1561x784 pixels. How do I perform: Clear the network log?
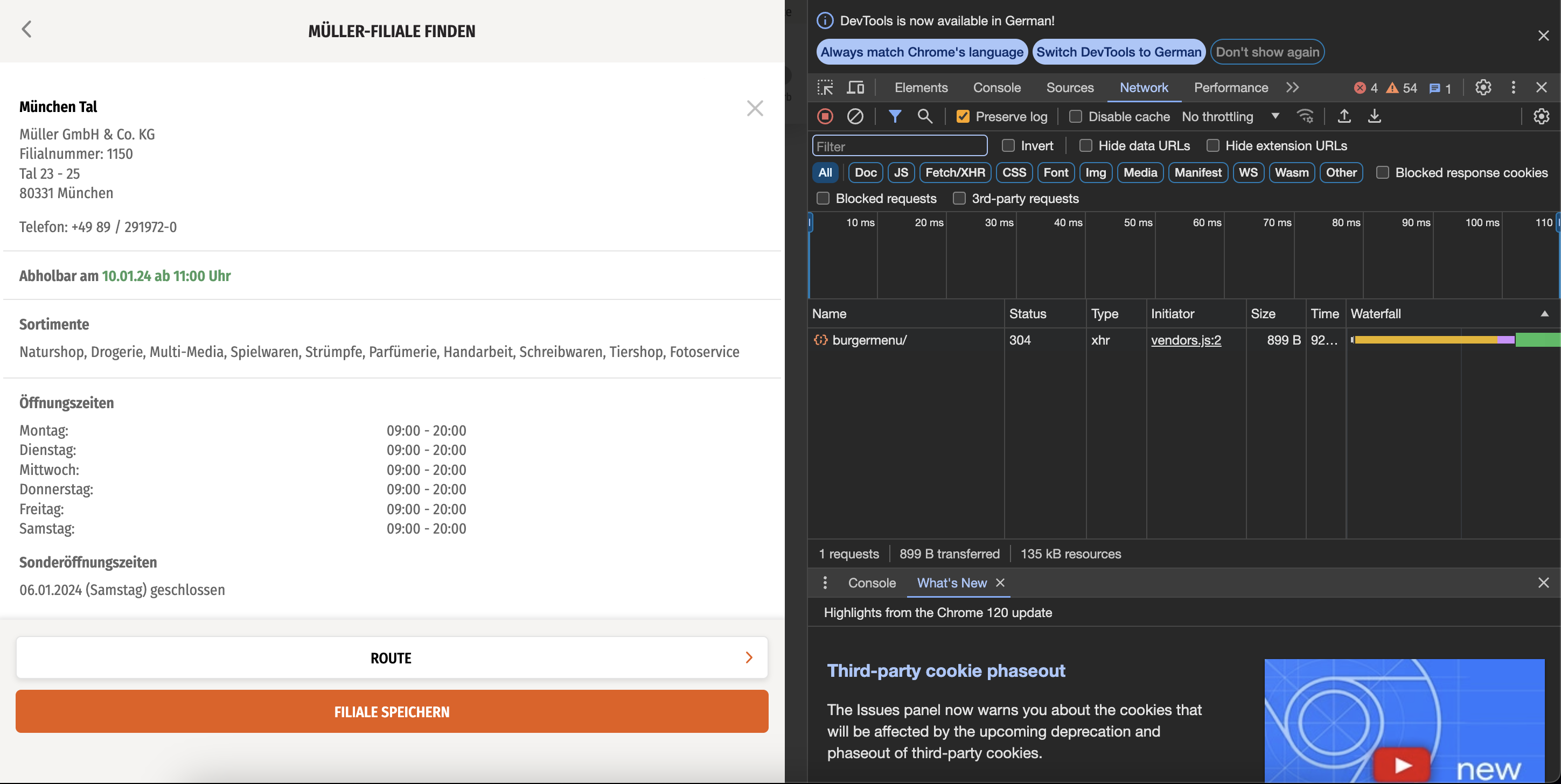tap(854, 116)
